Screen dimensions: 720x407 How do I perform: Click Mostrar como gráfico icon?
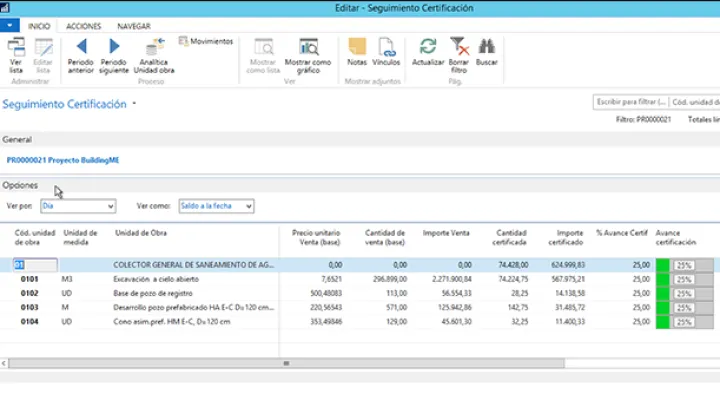[x=309, y=47]
